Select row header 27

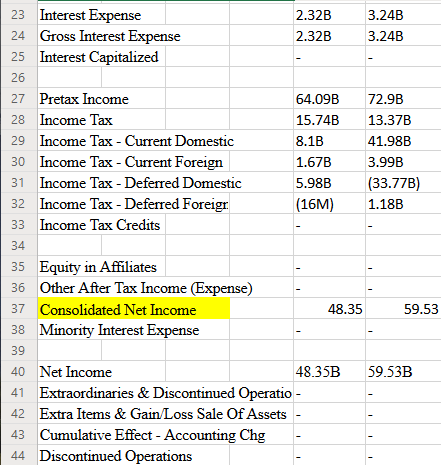pos(18,99)
